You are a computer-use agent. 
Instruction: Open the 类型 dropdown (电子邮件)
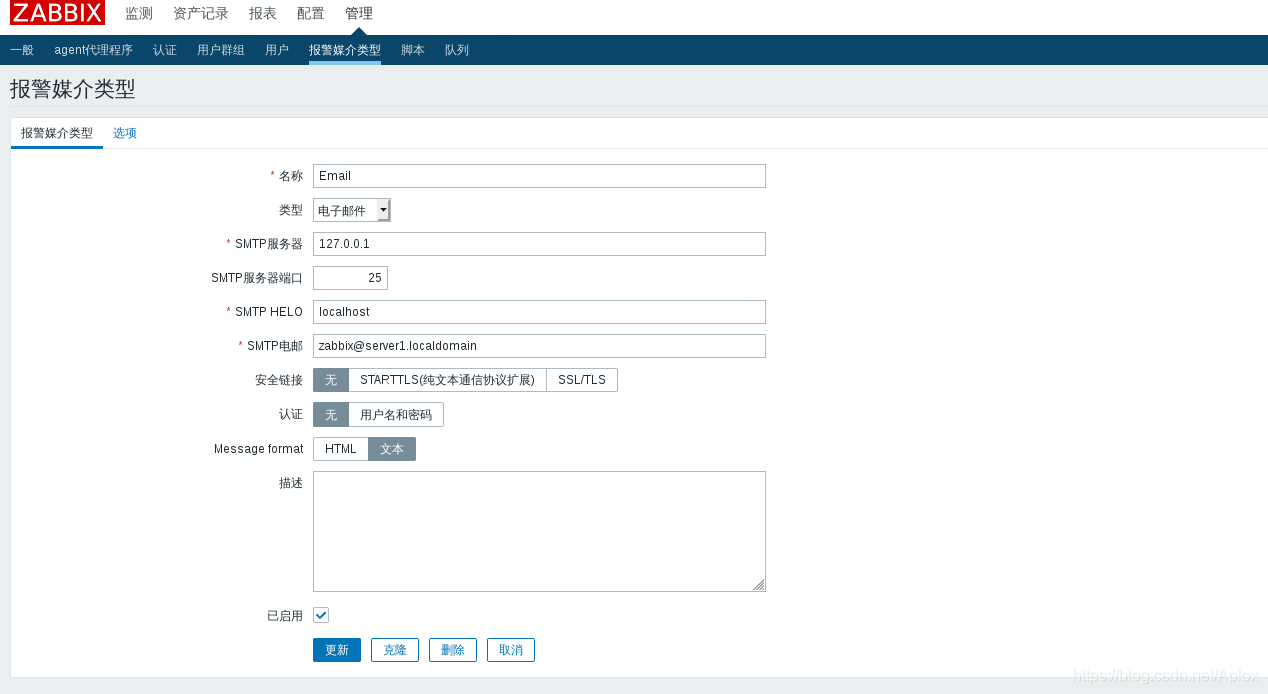(352, 210)
